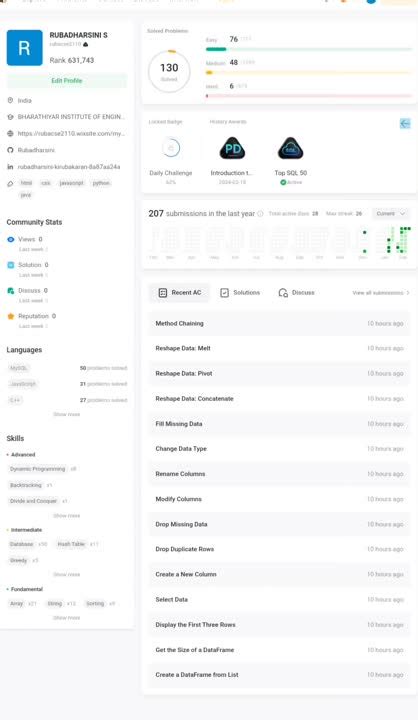
Task: Click the Easy problems progress bar
Action: click(x=309, y=49)
